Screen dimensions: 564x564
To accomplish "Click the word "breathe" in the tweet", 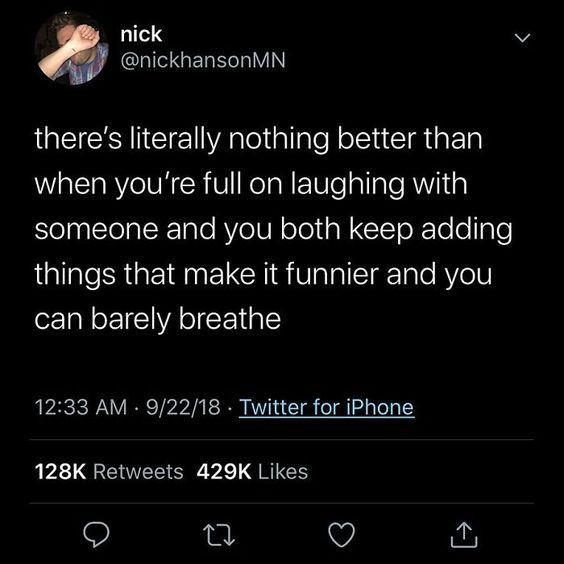I will 229,319.
